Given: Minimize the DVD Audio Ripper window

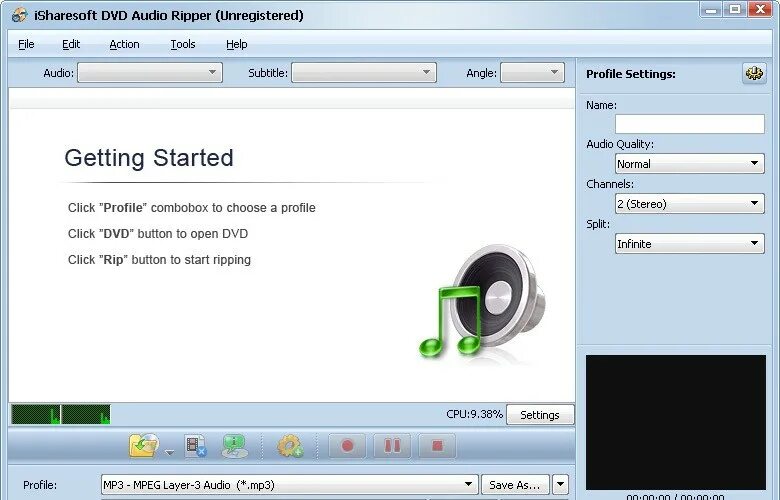Looking at the screenshot, I should coord(711,9).
